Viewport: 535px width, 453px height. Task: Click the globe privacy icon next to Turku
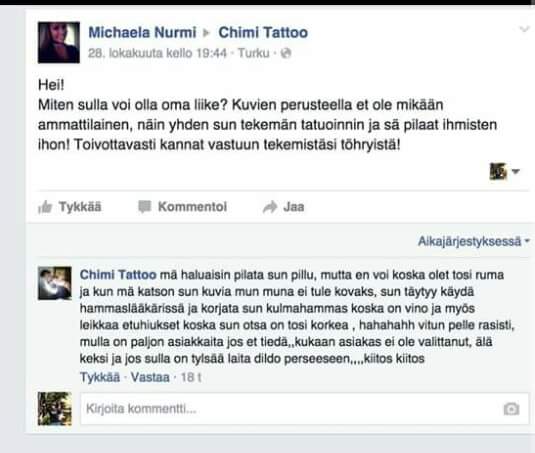point(286,53)
